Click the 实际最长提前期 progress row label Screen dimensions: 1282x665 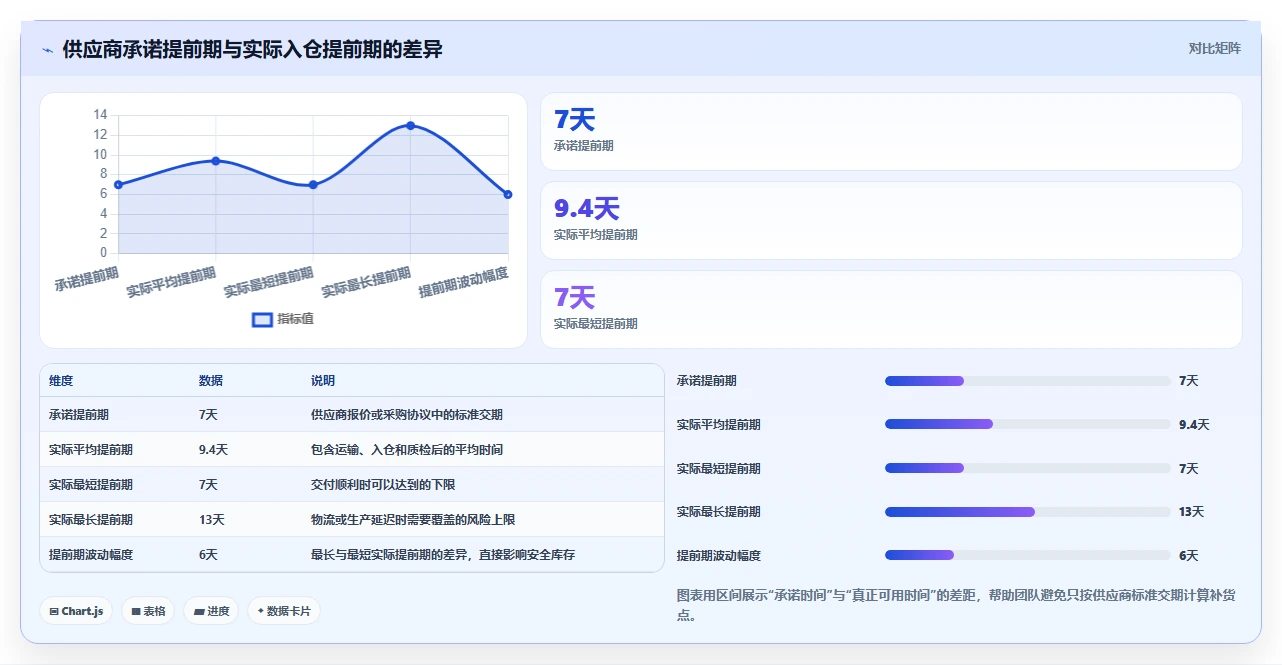click(x=719, y=512)
